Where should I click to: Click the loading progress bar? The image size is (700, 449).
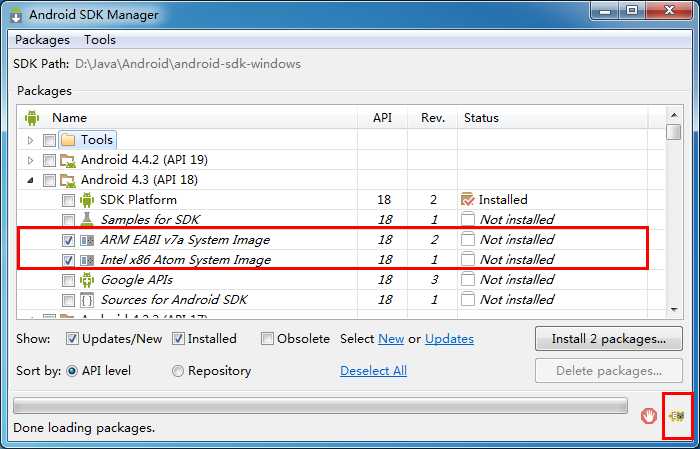(x=320, y=406)
